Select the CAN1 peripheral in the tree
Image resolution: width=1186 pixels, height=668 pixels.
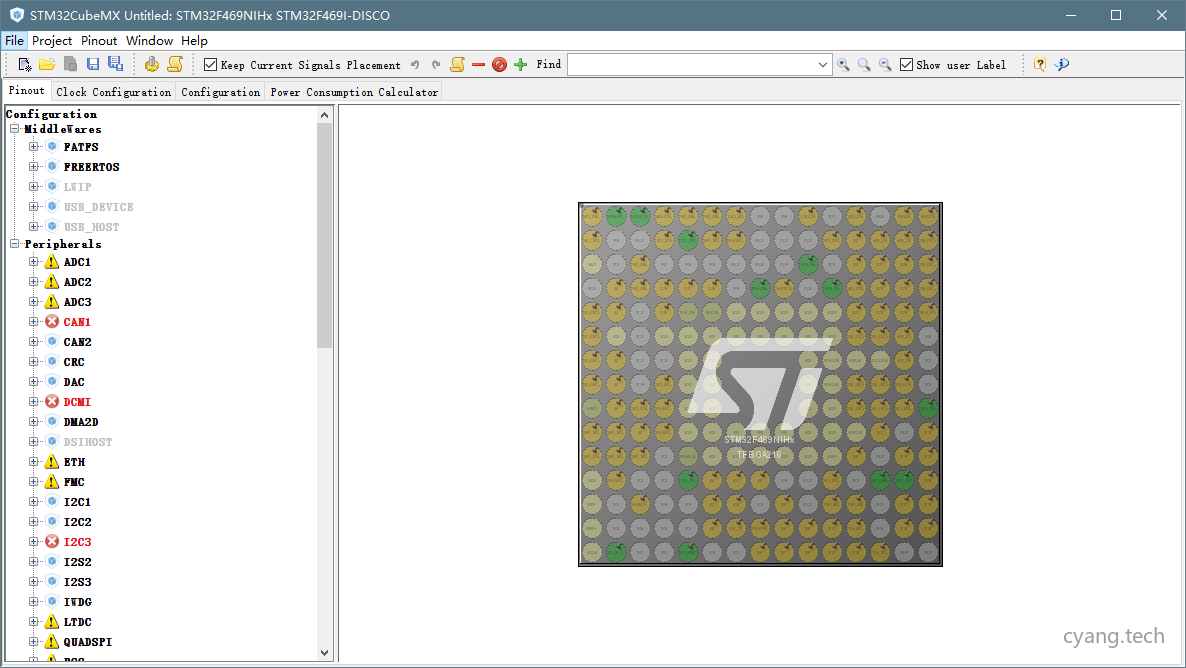pyautogui.click(x=77, y=322)
